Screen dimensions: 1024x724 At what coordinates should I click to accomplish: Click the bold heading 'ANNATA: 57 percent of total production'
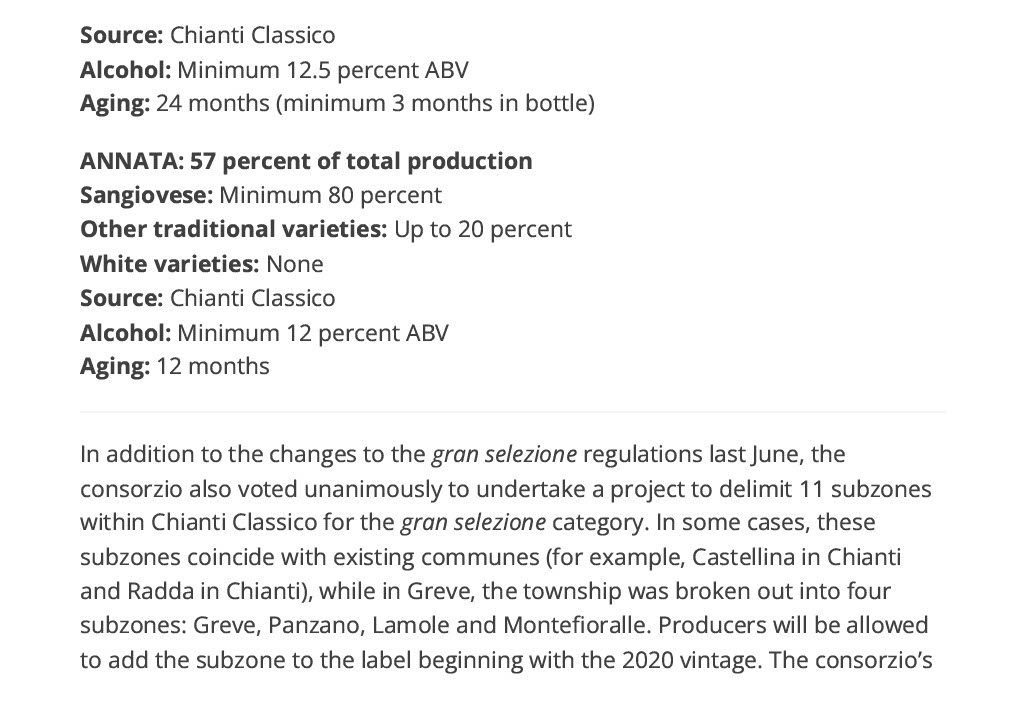click(x=306, y=161)
